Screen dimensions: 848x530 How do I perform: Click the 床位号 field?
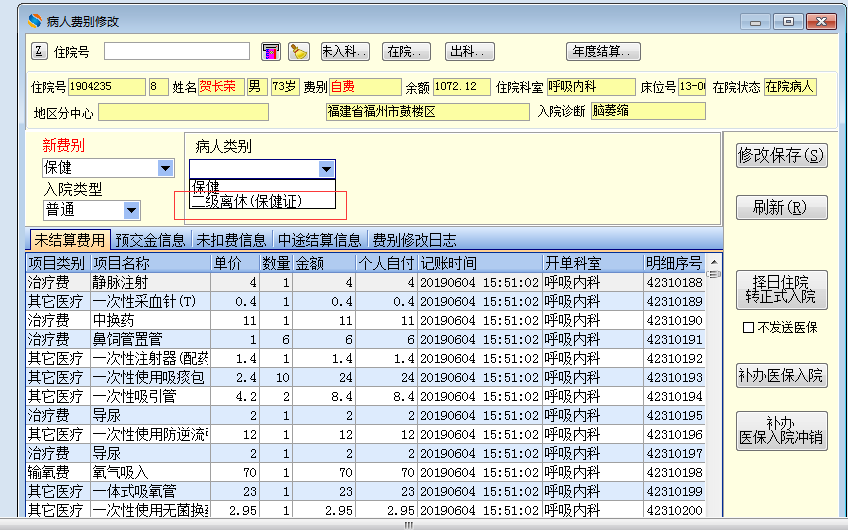[692, 87]
